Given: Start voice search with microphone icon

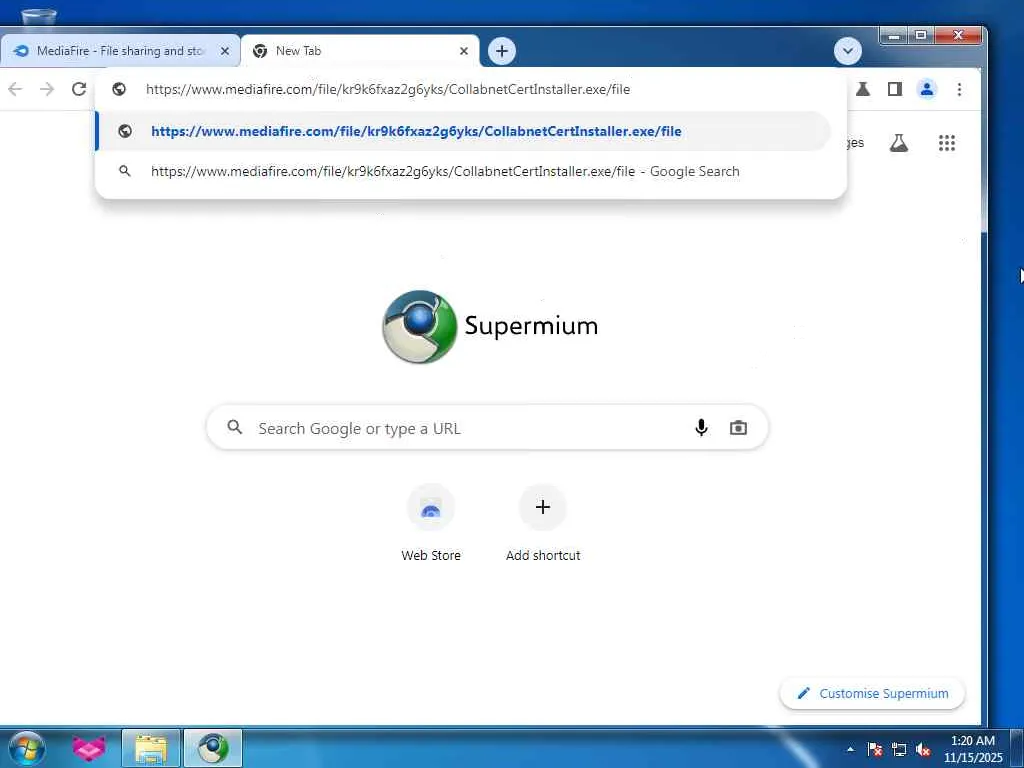Looking at the screenshot, I should click(701, 428).
